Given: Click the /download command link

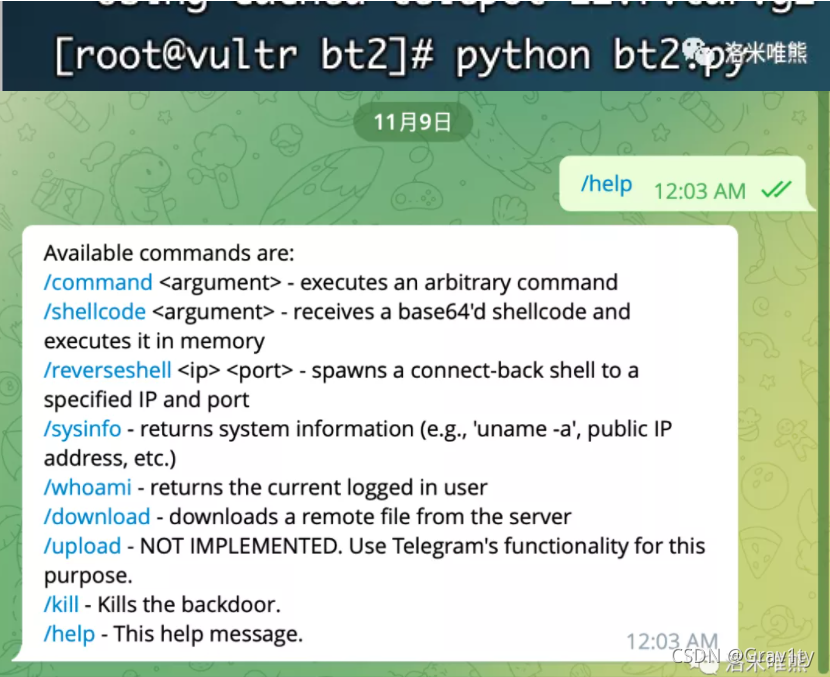Looking at the screenshot, I should [x=97, y=517].
